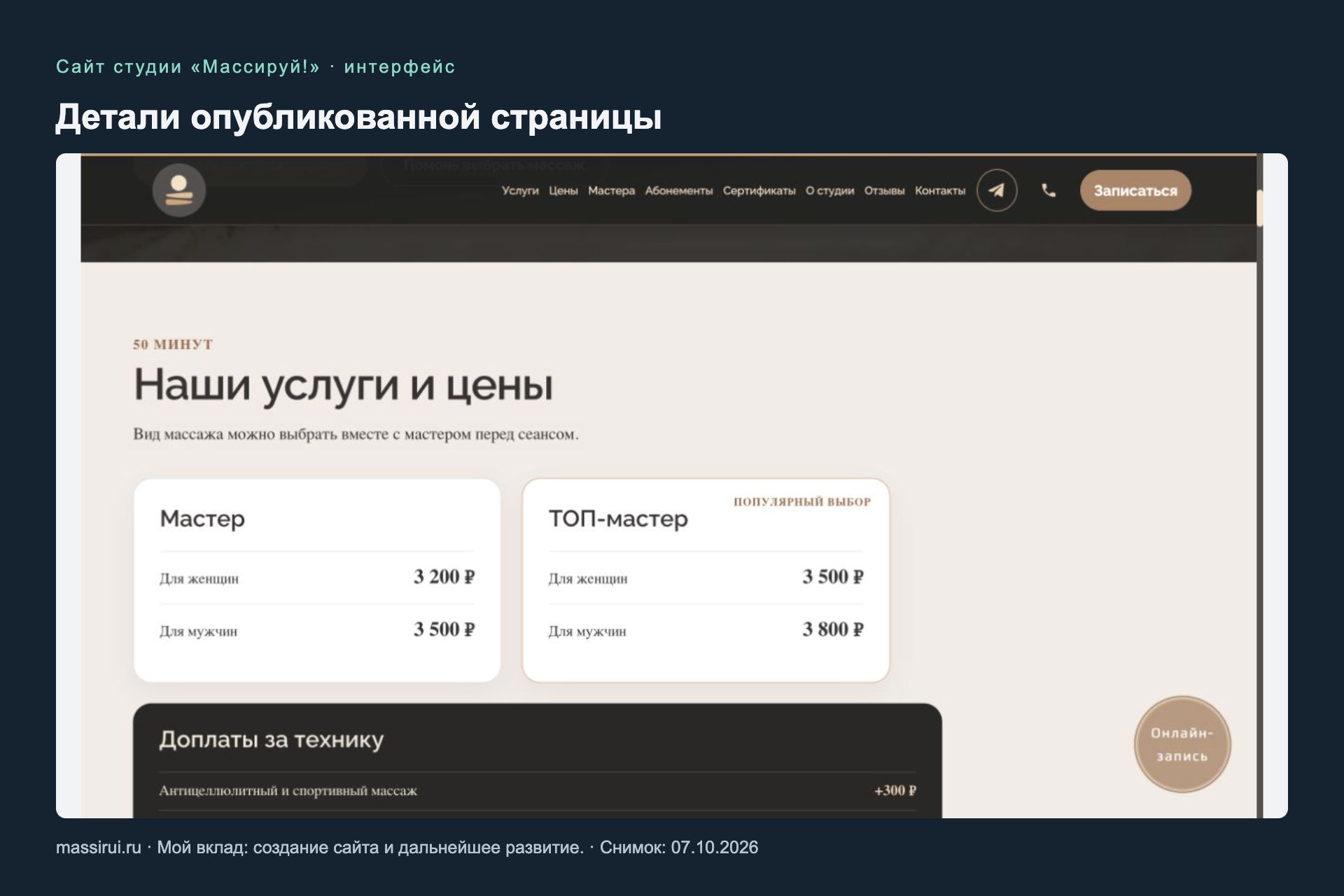Go to the Цены section
The width and height of the screenshot is (1344, 896).
tap(563, 190)
